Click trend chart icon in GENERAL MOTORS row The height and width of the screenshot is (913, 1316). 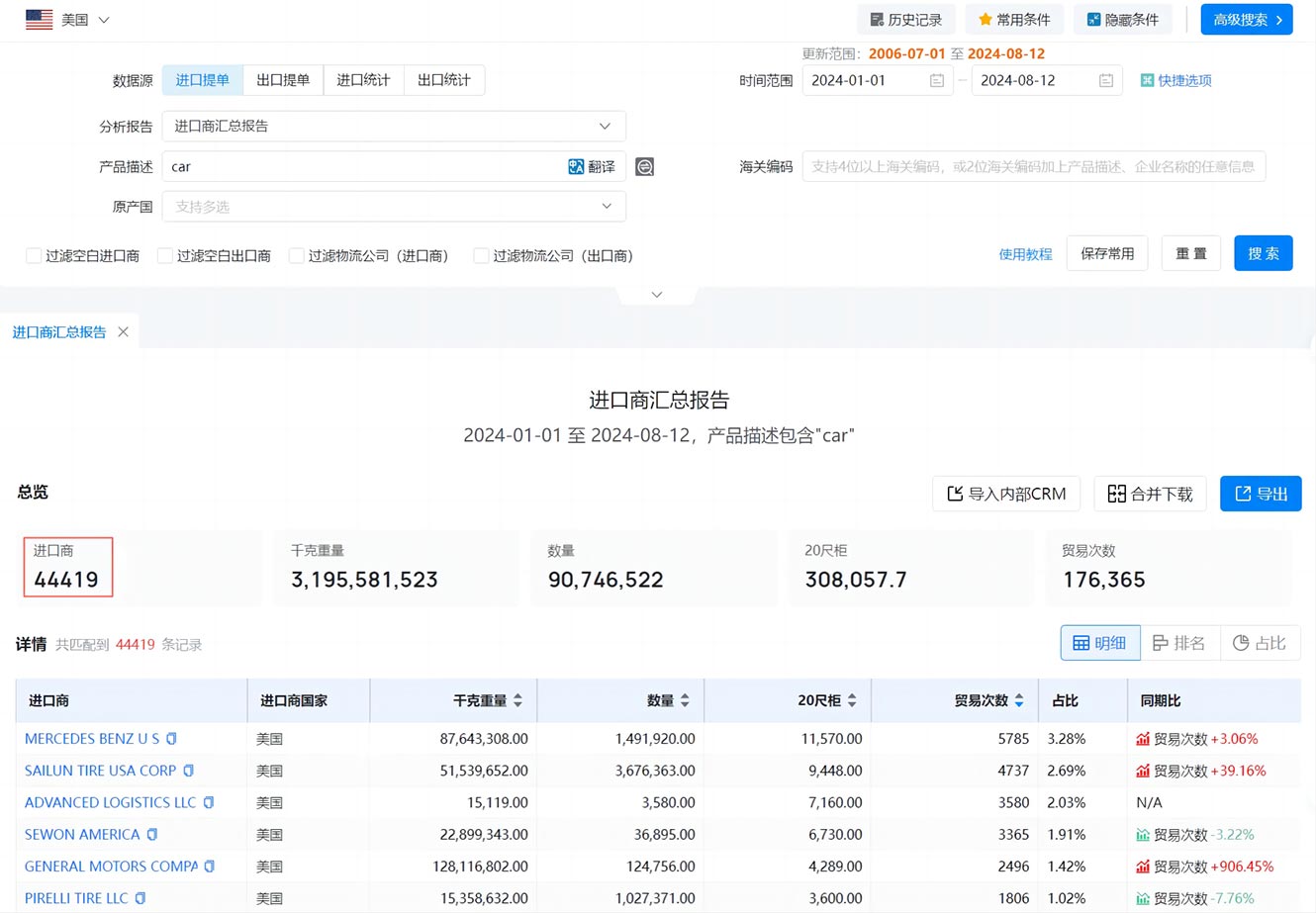(1143, 867)
